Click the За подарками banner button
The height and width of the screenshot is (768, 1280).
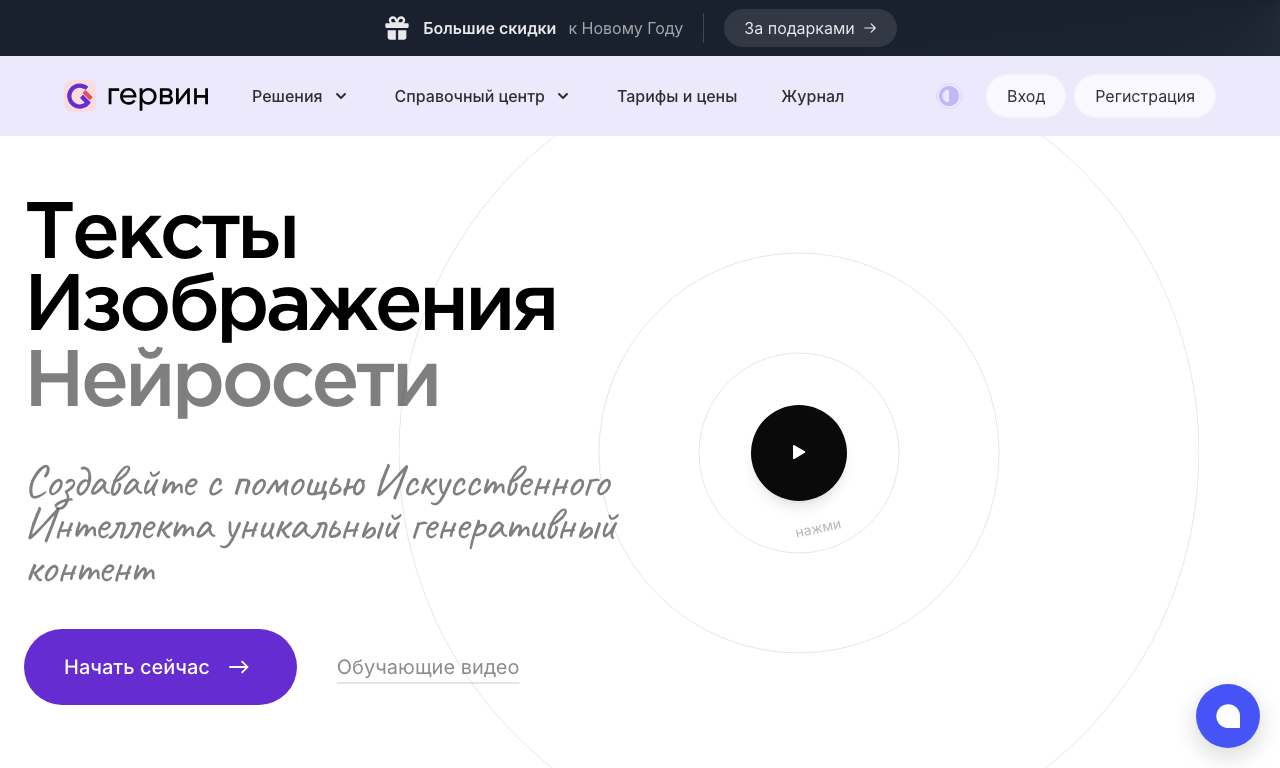click(810, 28)
